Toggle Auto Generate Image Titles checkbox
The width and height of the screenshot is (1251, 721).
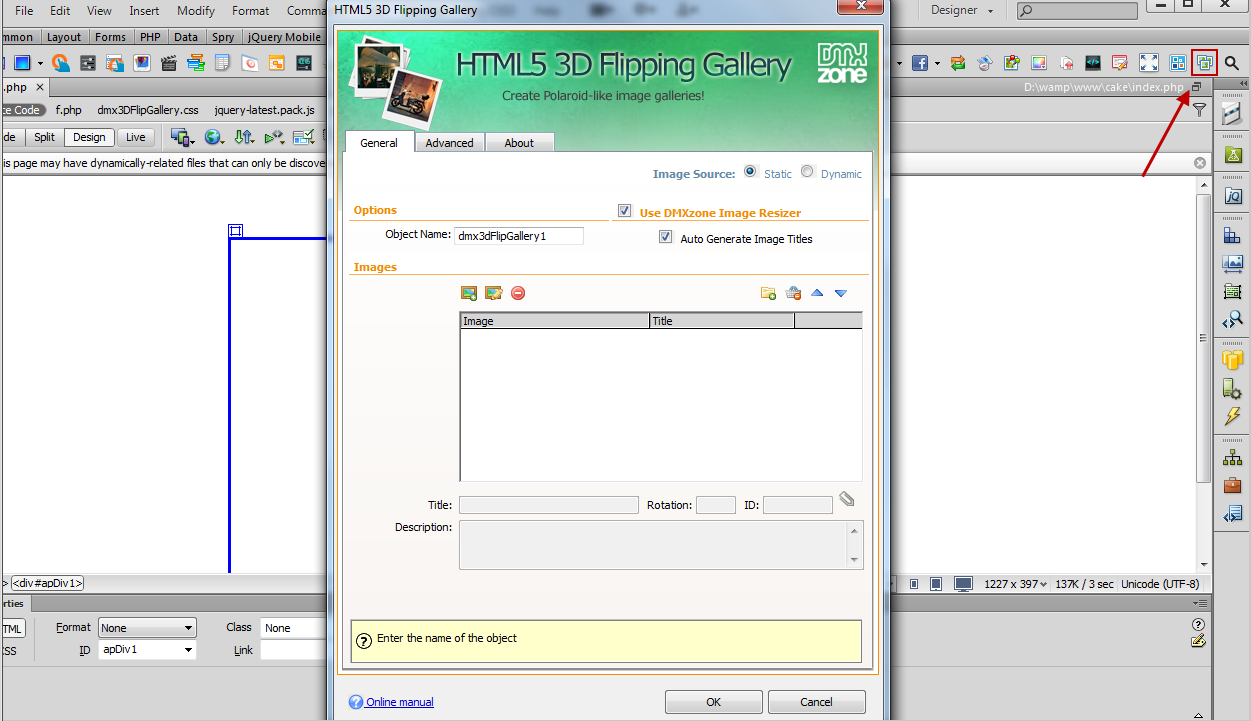click(x=666, y=238)
